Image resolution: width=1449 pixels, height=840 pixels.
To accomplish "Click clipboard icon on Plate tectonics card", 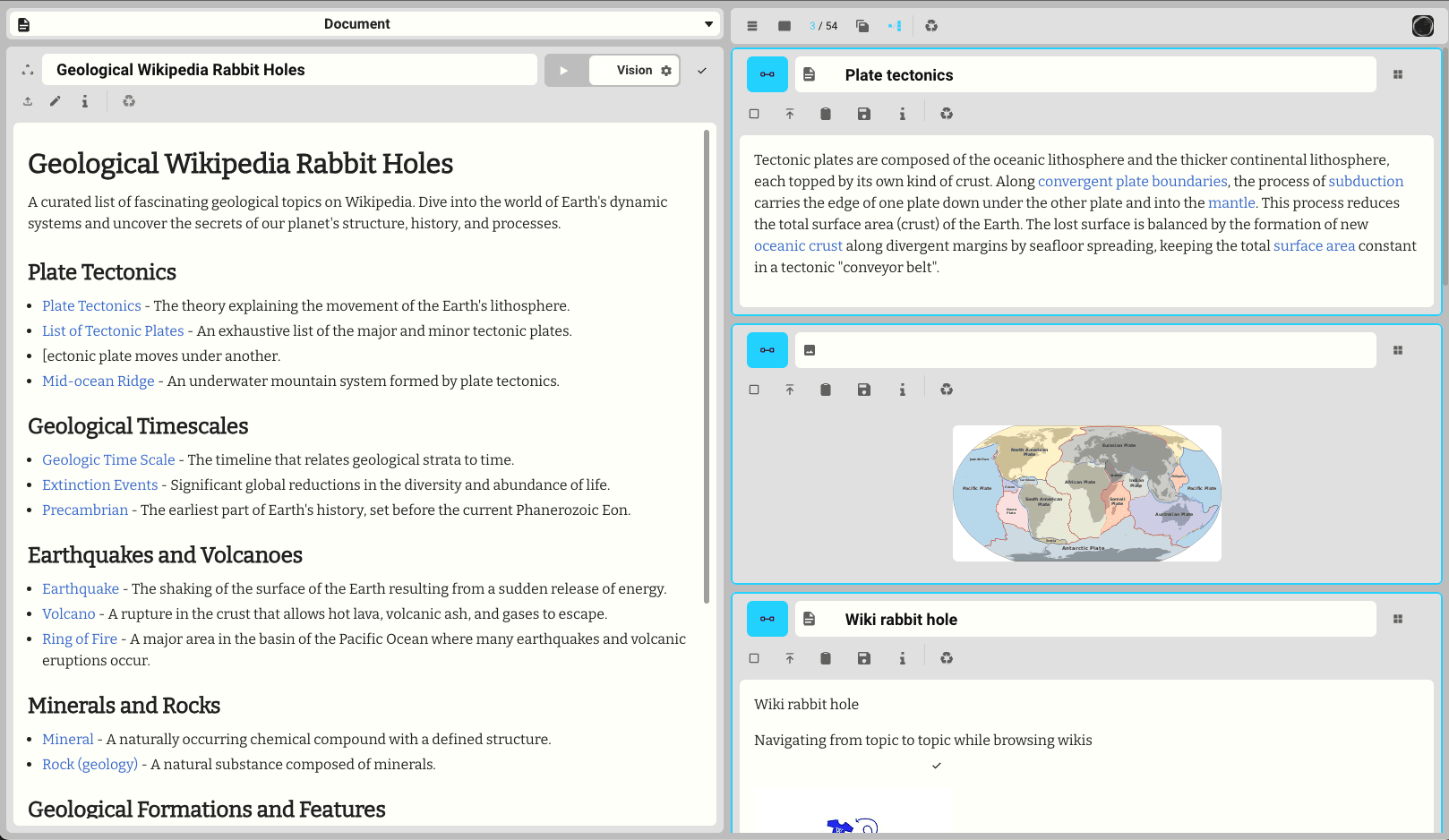I will [x=826, y=114].
